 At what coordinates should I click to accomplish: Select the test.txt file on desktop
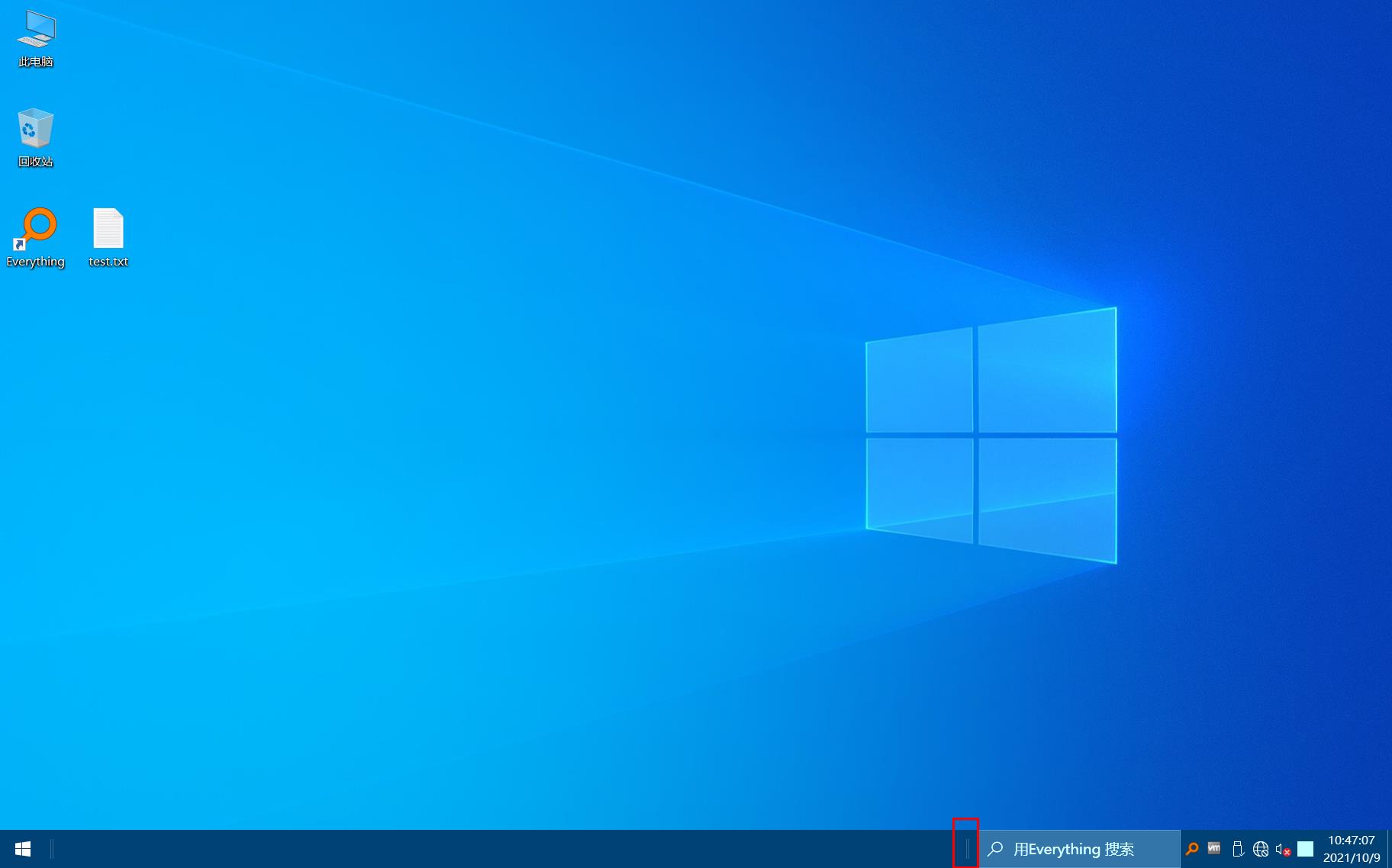point(108,238)
